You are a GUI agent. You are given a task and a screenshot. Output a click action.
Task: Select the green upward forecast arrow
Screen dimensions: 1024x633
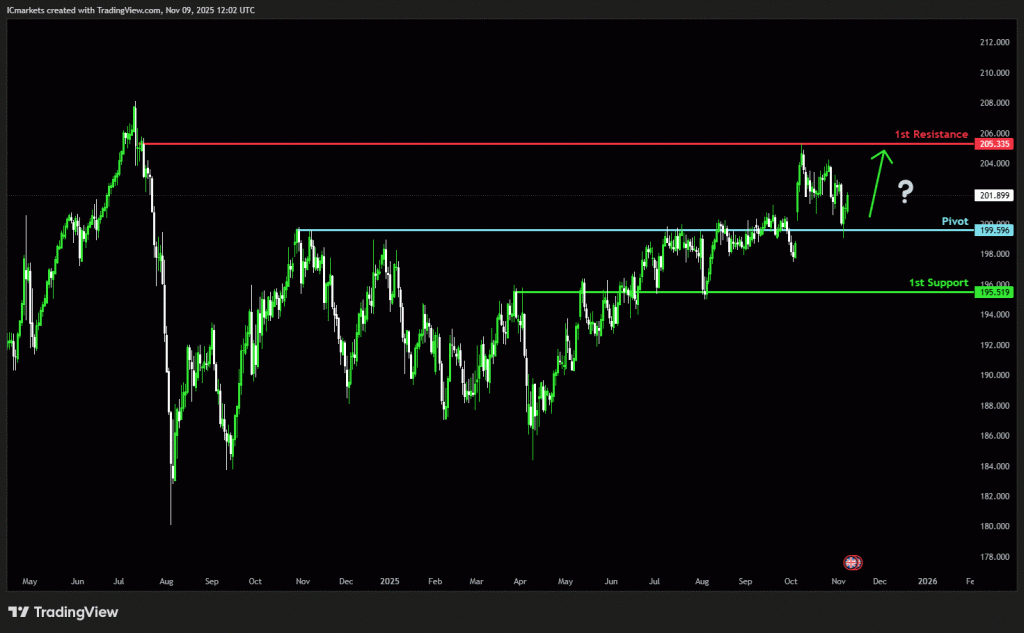tap(876, 183)
